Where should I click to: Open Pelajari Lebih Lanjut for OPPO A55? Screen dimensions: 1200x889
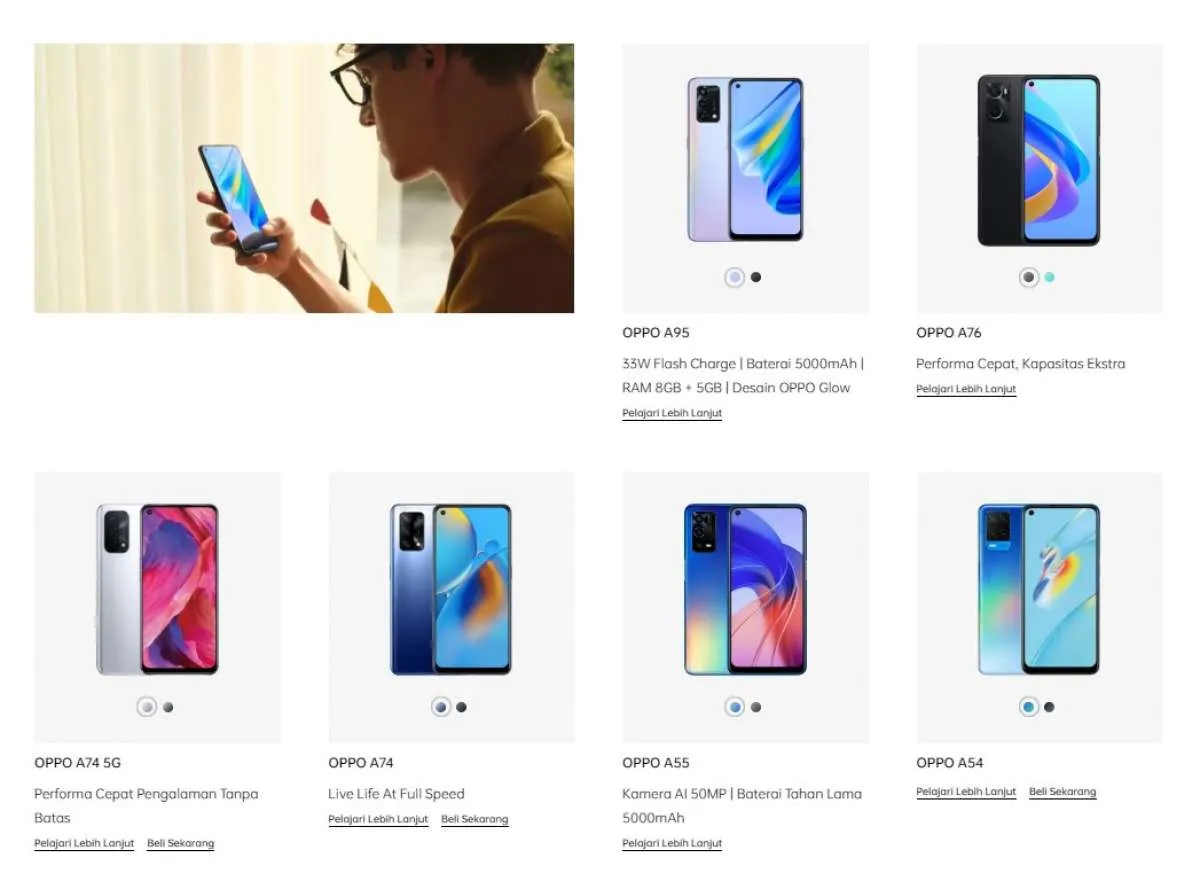[x=672, y=843]
